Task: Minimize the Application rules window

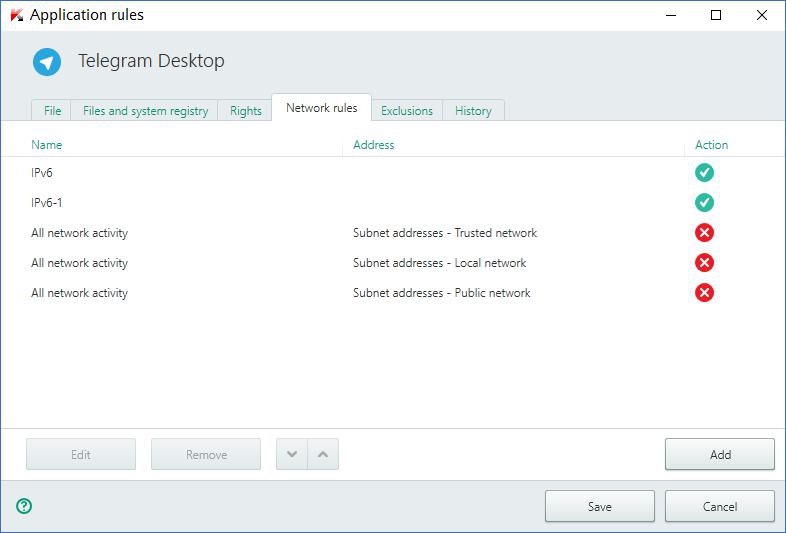Action: coord(671,15)
